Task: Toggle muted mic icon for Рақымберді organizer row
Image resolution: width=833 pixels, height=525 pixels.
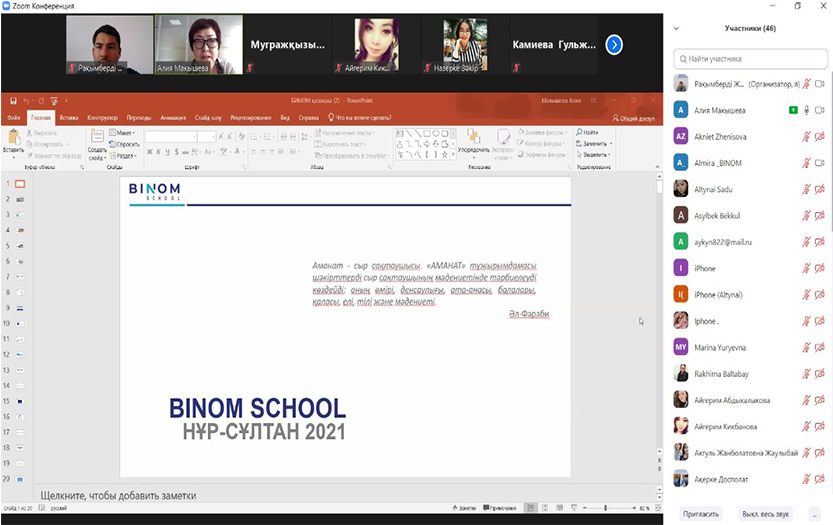Action: (806, 84)
